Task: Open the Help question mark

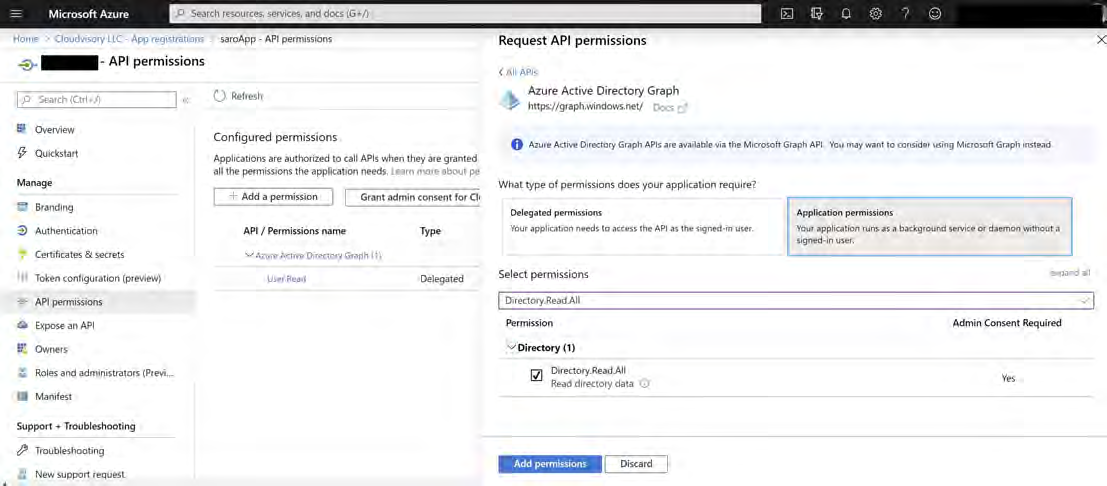Action: click(x=905, y=13)
